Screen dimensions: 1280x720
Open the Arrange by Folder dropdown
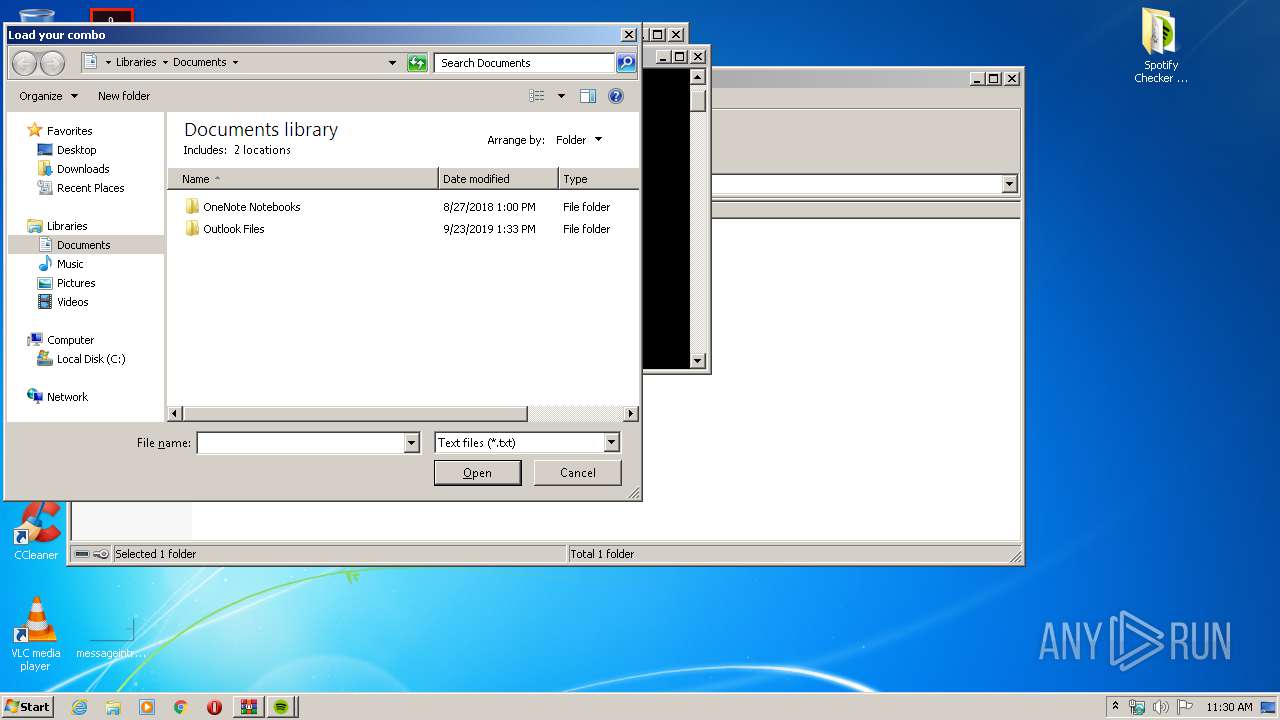coord(579,140)
